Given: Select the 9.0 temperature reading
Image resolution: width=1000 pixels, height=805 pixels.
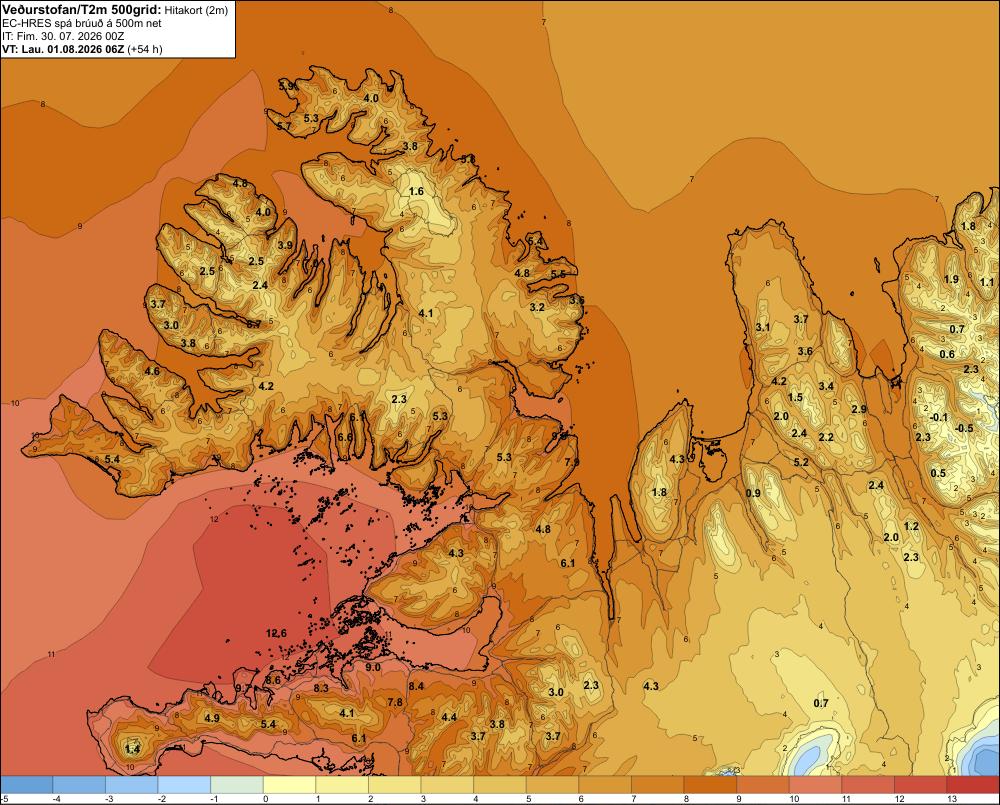Looking at the screenshot, I should coord(373,667).
